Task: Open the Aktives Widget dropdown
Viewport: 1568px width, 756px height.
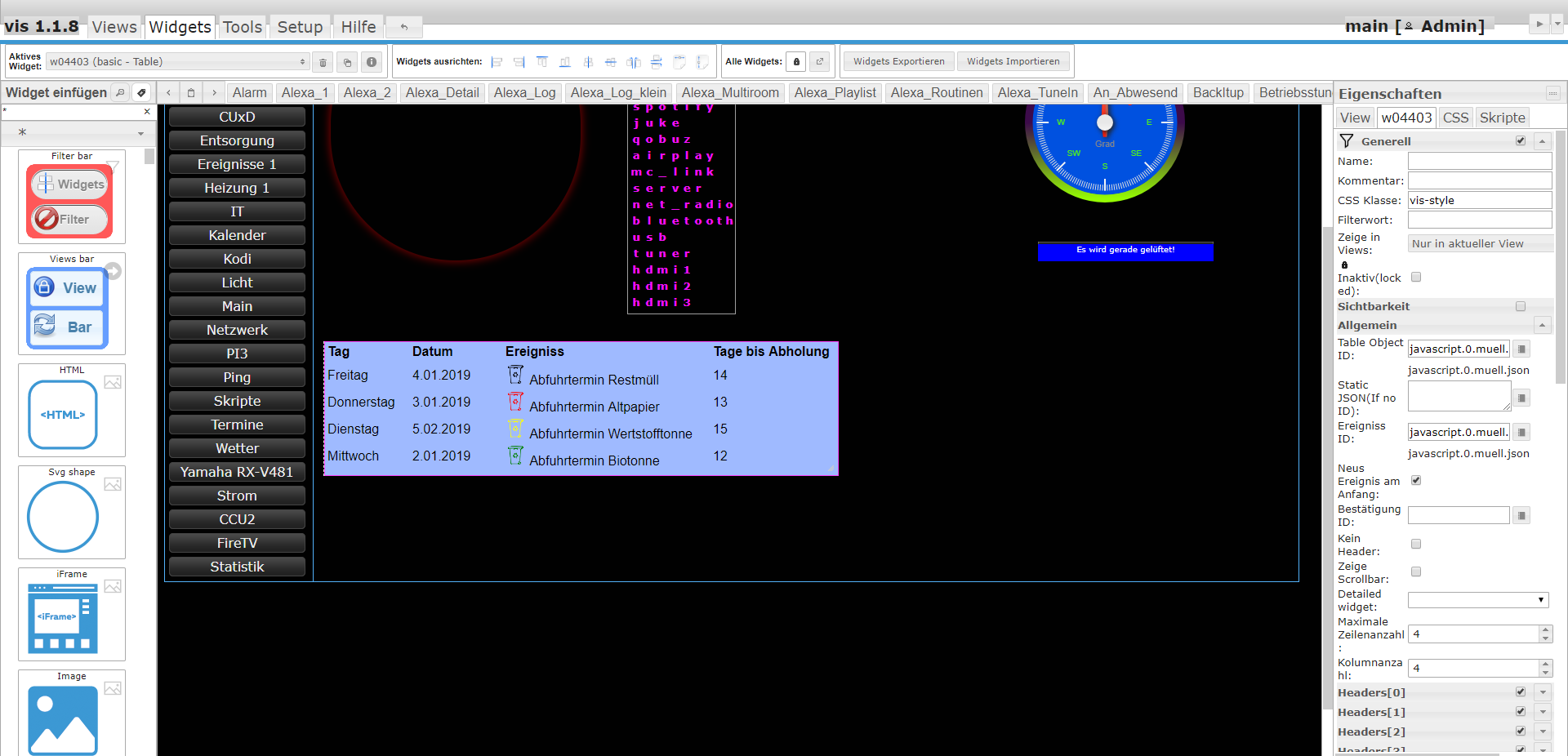Action: (177, 62)
